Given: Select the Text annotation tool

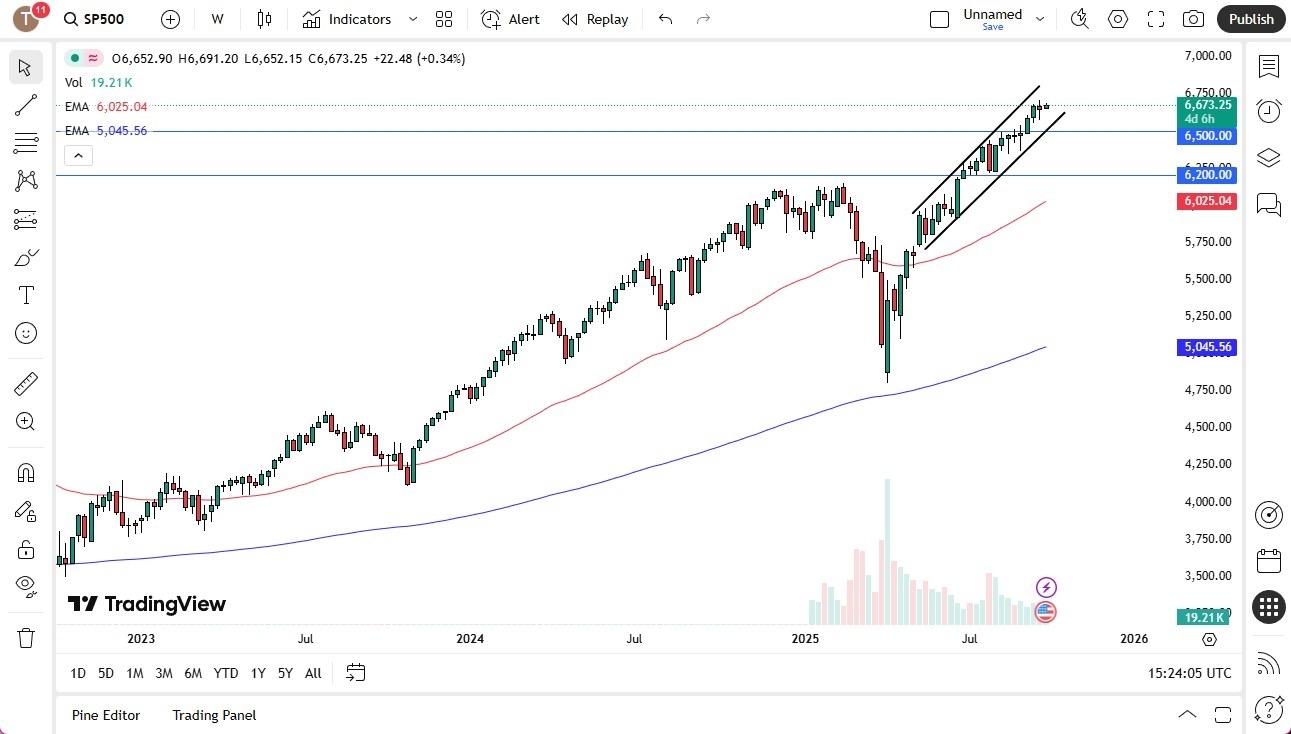Looking at the screenshot, I should 25,294.
